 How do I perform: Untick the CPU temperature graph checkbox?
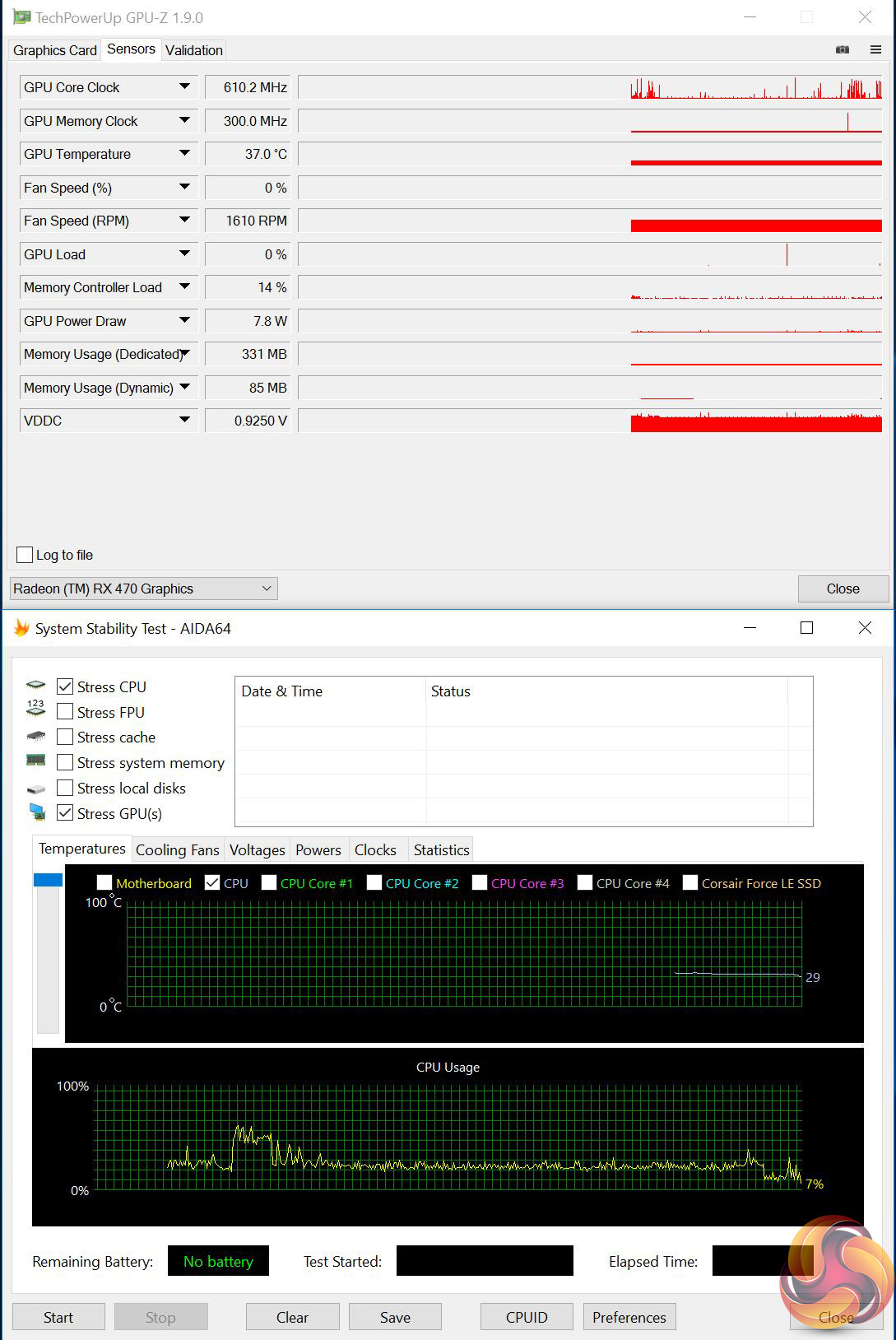point(212,882)
